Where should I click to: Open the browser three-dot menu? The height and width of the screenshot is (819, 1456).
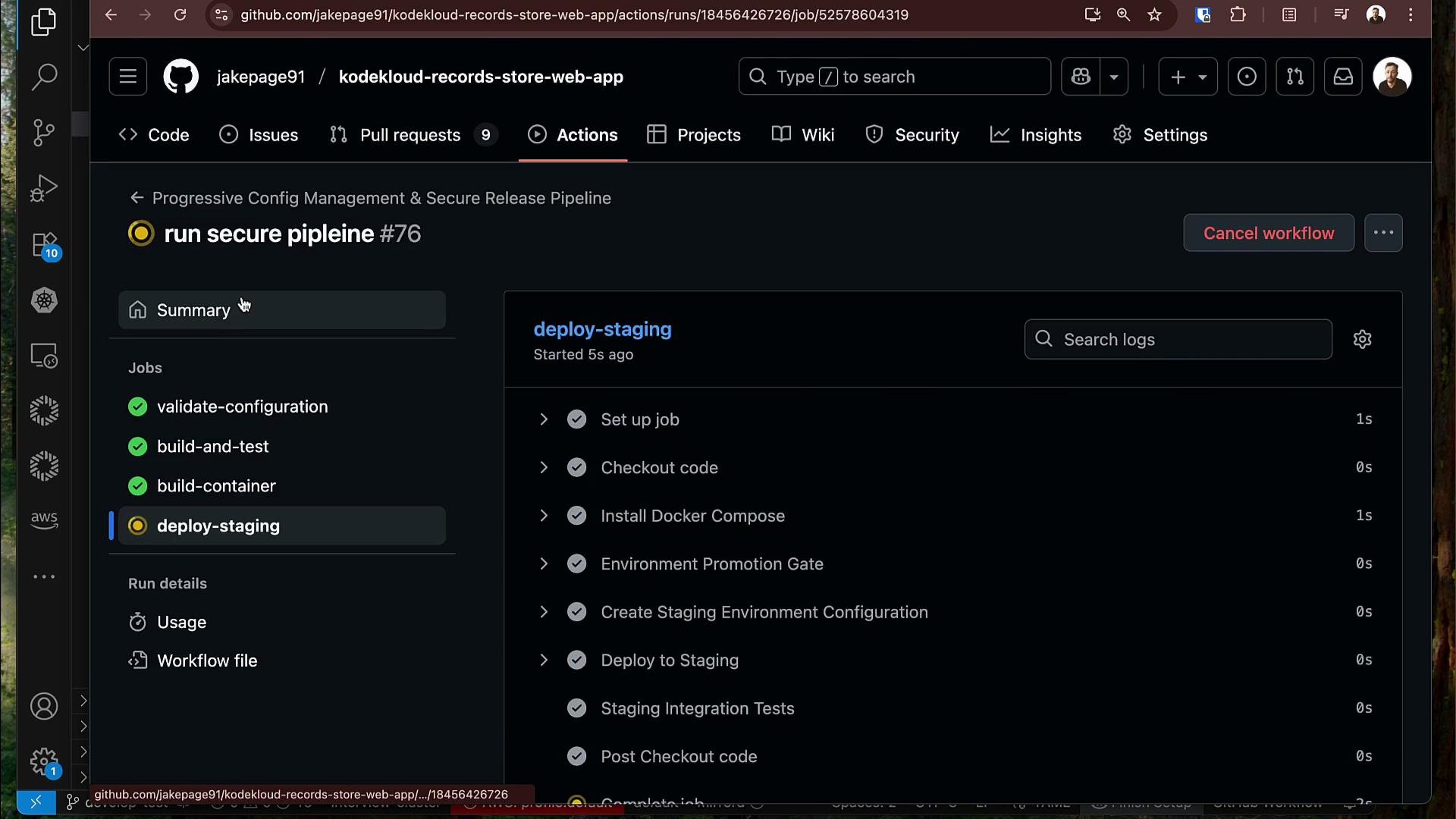(x=1410, y=14)
